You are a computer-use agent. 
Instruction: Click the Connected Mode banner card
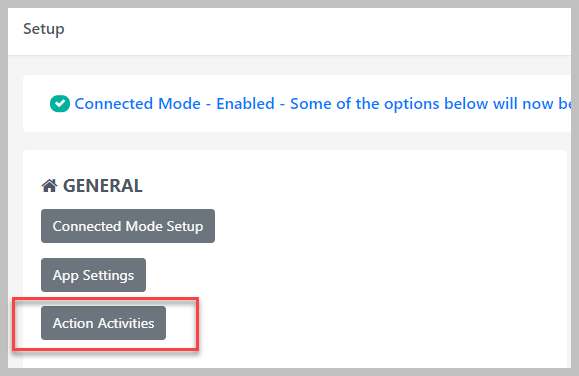pyautogui.click(x=297, y=104)
